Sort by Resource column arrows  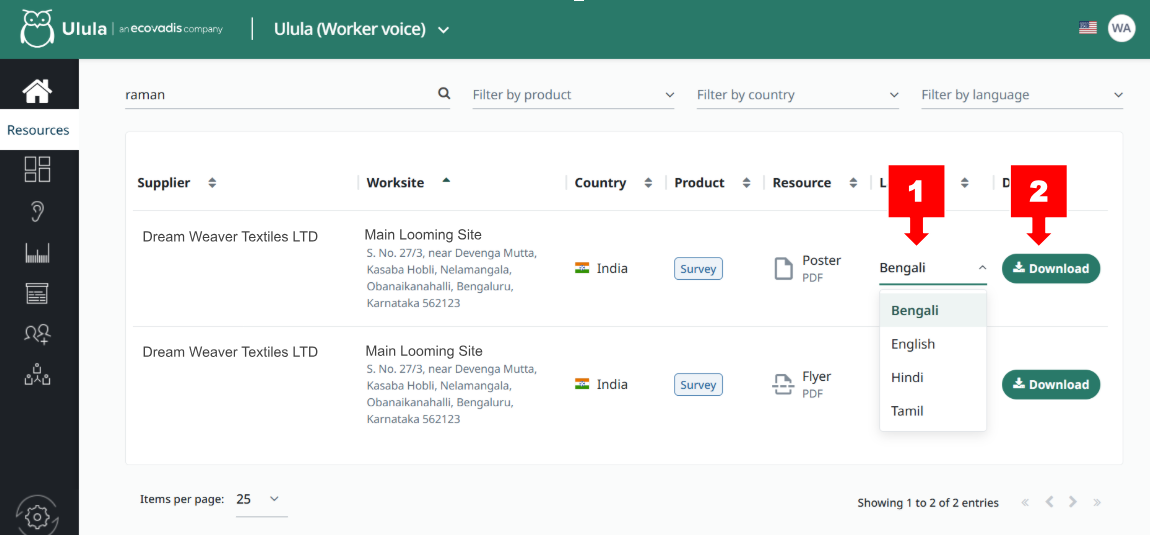854,183
